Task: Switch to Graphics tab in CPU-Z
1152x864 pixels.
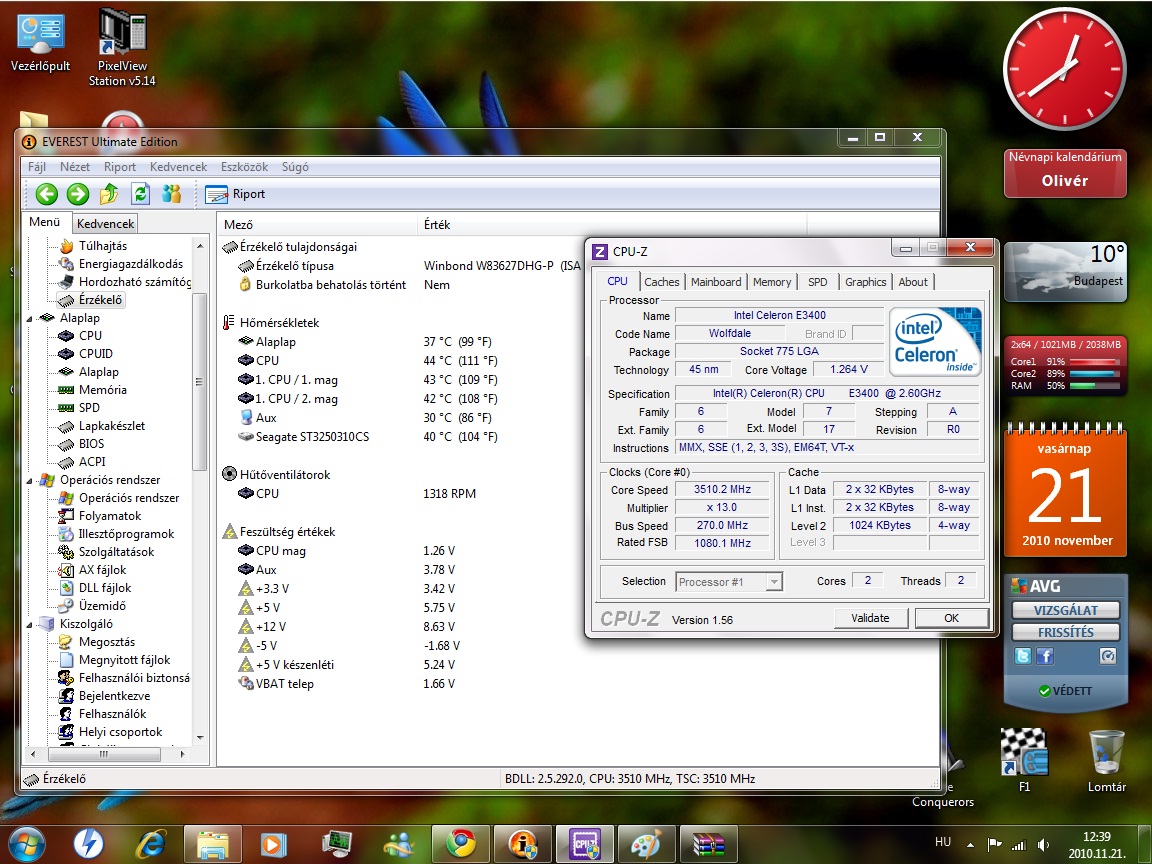Action: (x=865, y=282)
